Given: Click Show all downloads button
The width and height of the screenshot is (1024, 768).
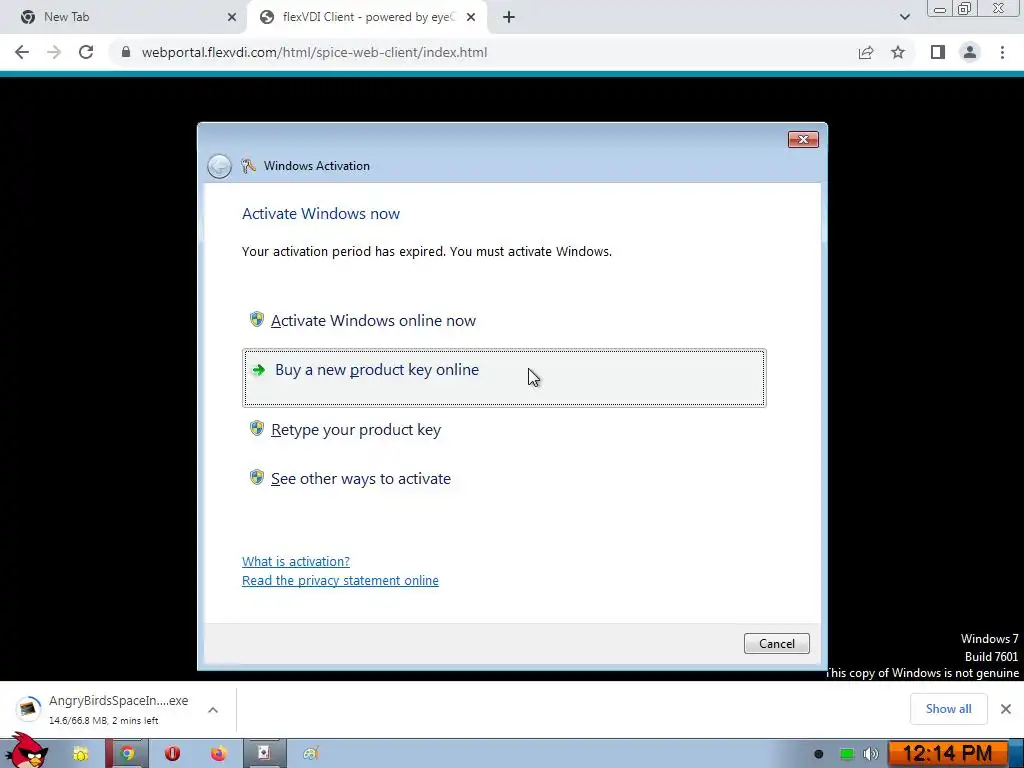Looking at the screenshot, I should click(x=948, y=709).
